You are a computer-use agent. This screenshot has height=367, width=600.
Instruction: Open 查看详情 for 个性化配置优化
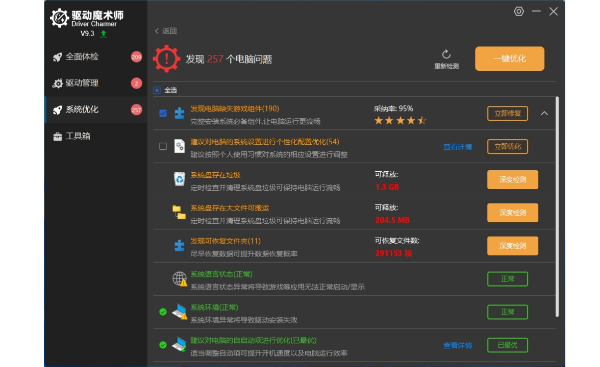[x=458, y=147]
